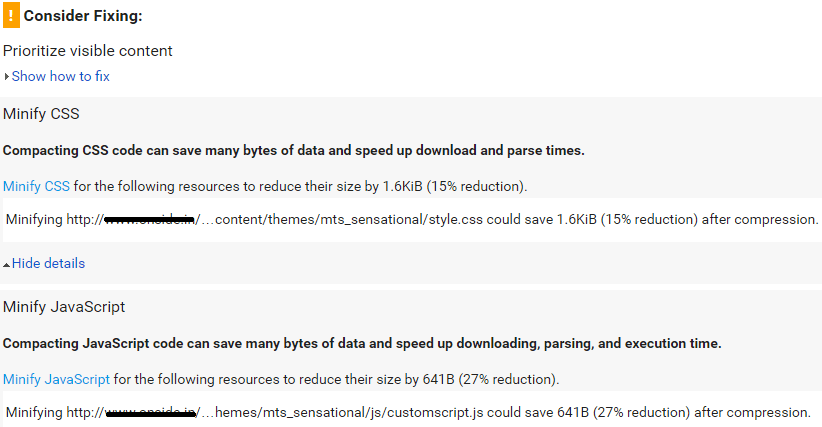The image size is (822, 427).
Task: Click the Prioritize visible content rule title
Action: pos(88,51)
